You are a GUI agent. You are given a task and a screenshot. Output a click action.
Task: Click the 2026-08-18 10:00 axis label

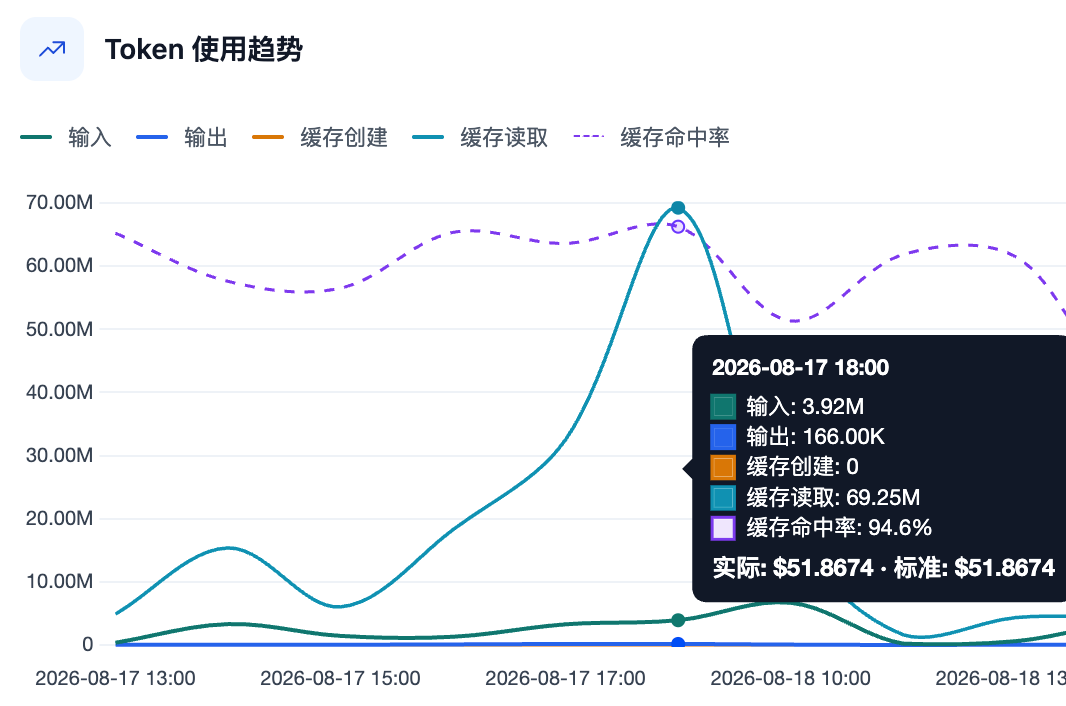coord(790,678)
